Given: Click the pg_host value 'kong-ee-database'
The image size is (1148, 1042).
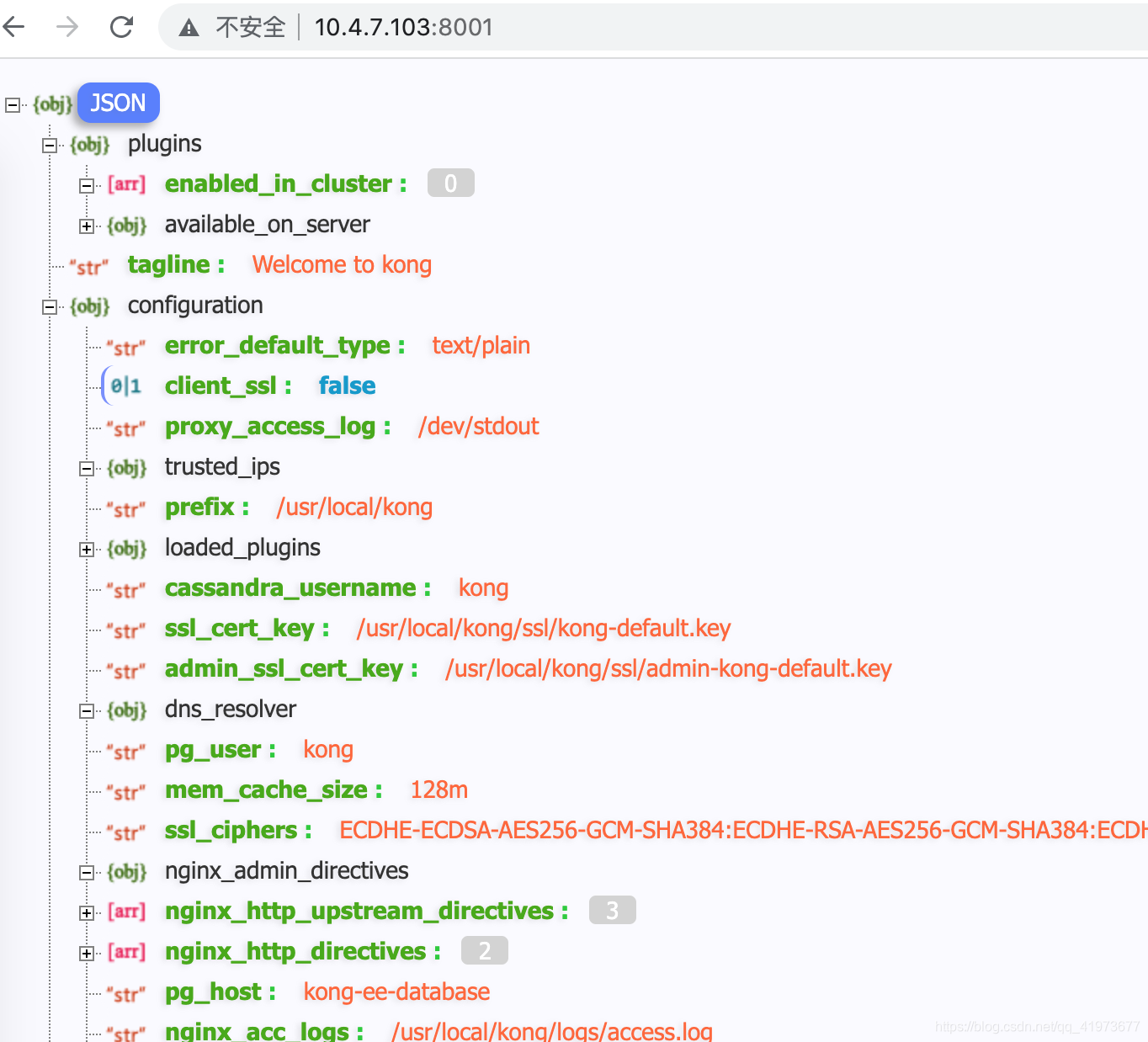Looking at the screenshot, I should coord(396,992).
